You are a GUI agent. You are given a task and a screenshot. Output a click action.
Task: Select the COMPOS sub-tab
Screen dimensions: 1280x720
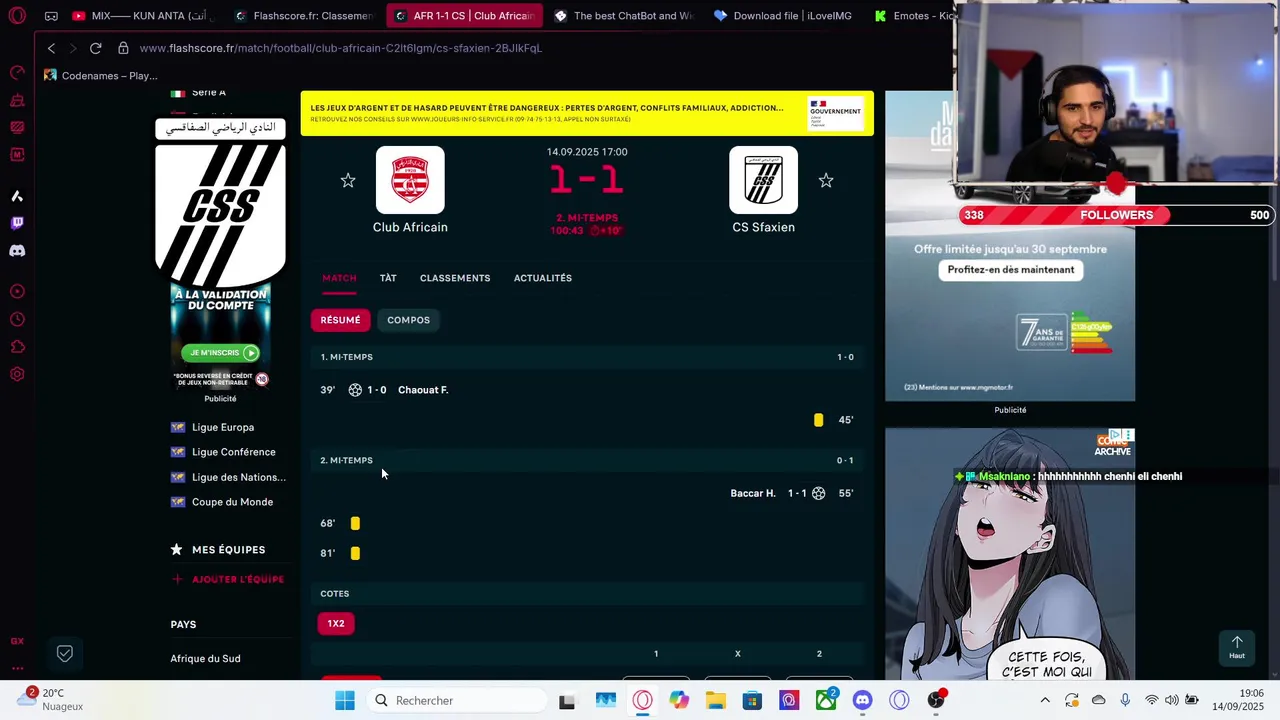pyautogui.click(x=408, y=320)
